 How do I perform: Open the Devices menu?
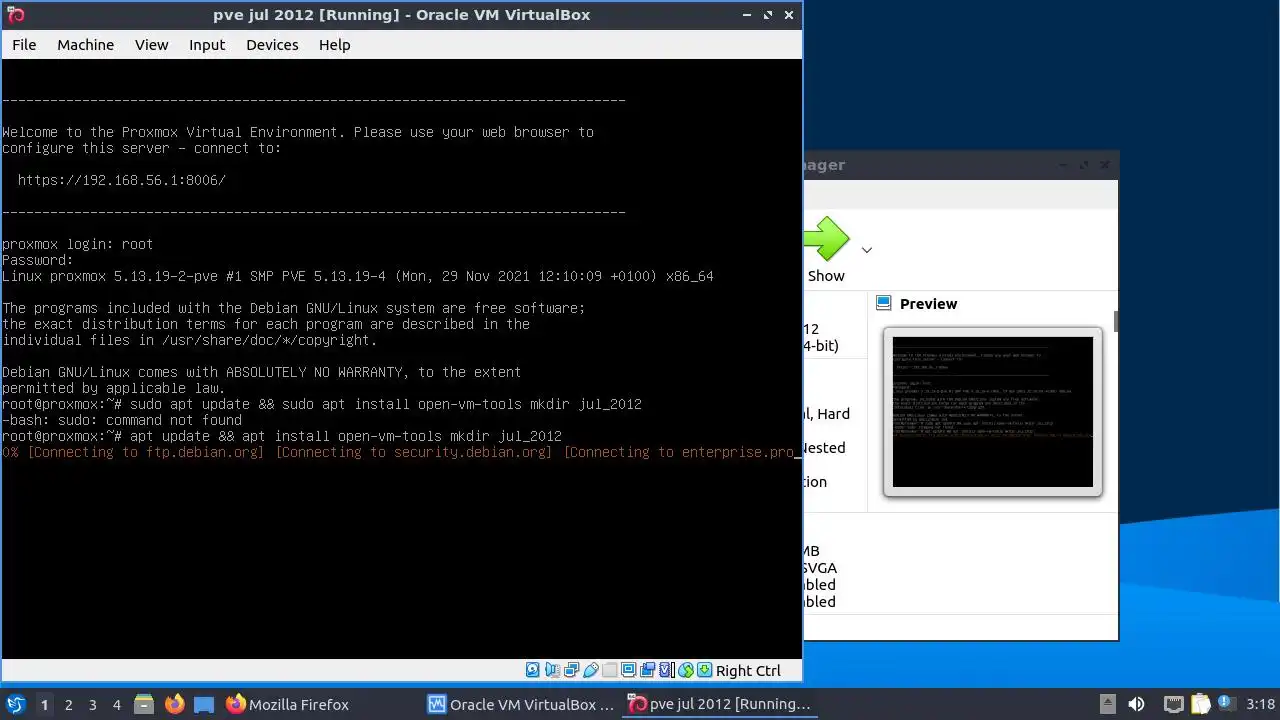pos(272,45)
